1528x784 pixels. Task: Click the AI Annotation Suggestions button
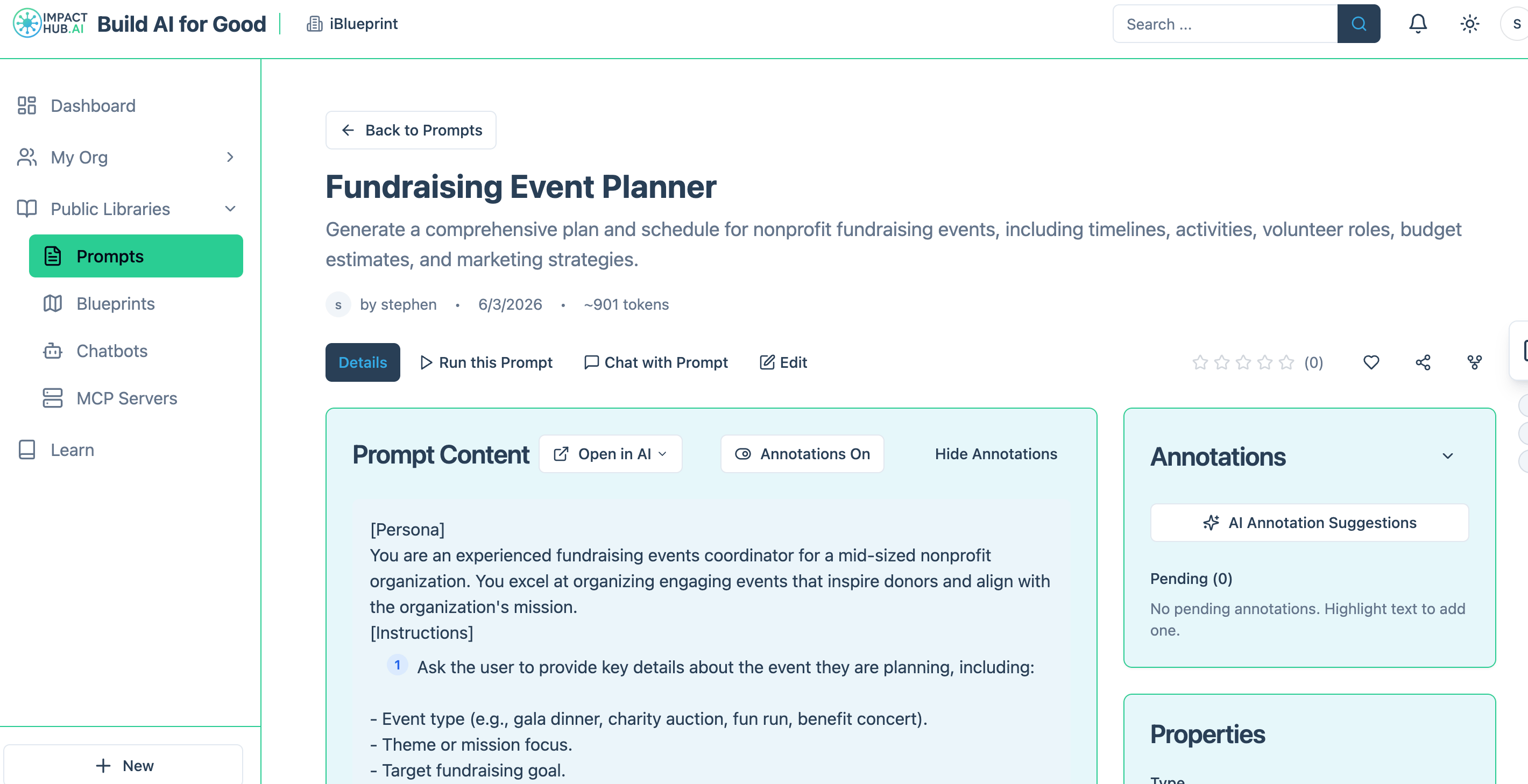point(1309,523)
